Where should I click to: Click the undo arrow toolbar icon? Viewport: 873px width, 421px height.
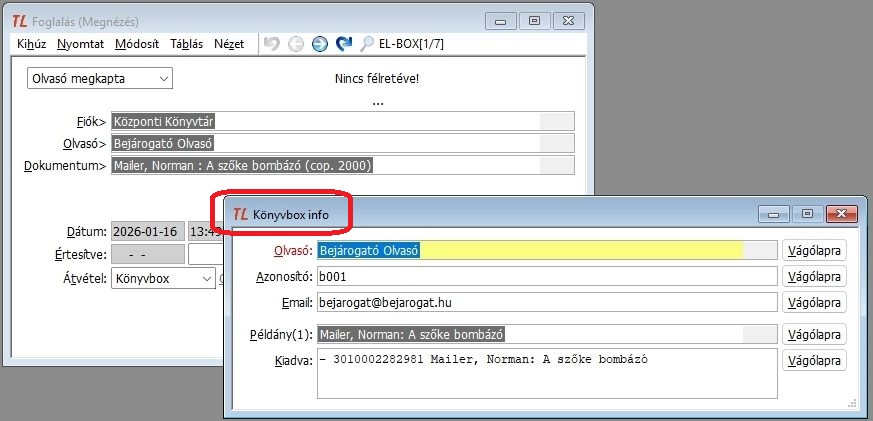pyautogui.click(x=271, y=44)
